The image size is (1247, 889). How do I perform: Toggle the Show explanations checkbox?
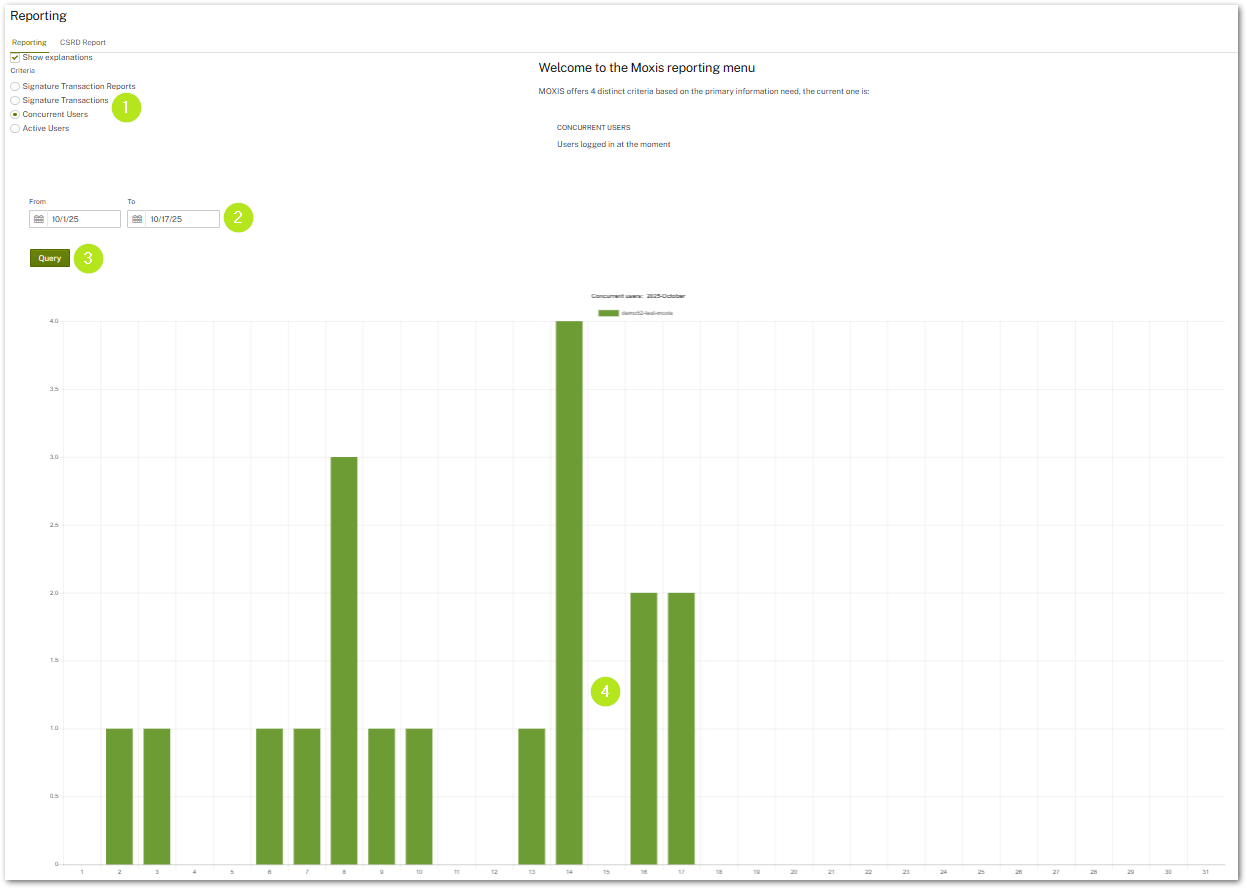click(15, 58)
